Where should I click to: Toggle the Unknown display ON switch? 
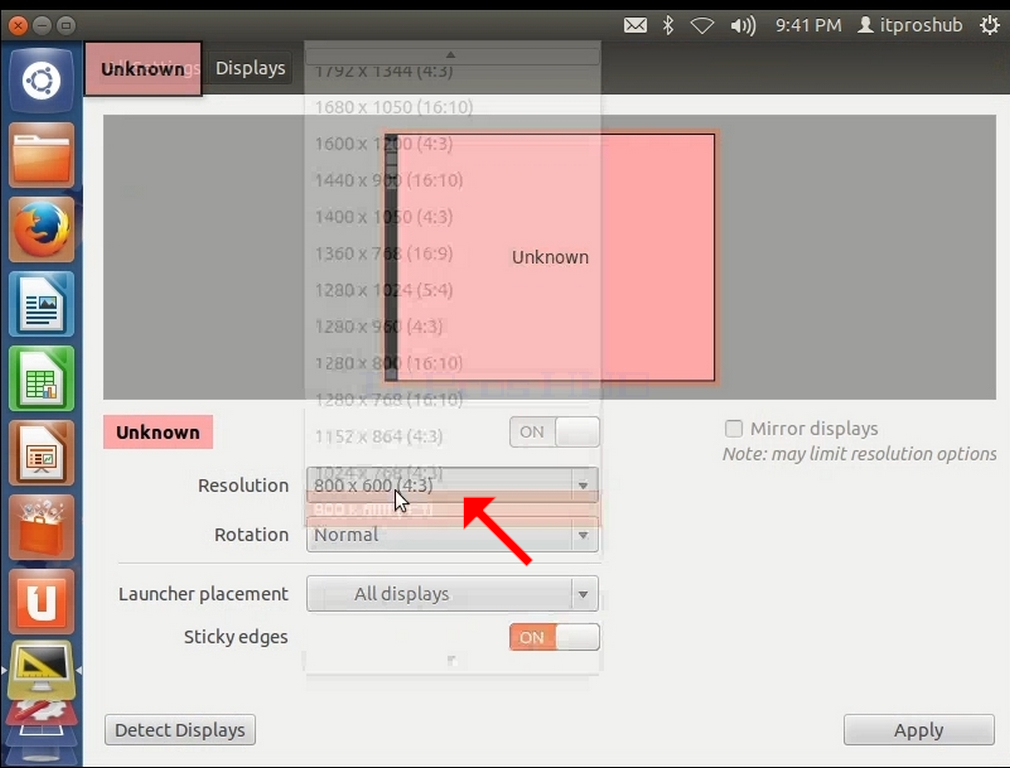pyautogui.click(x=555, y=432)
